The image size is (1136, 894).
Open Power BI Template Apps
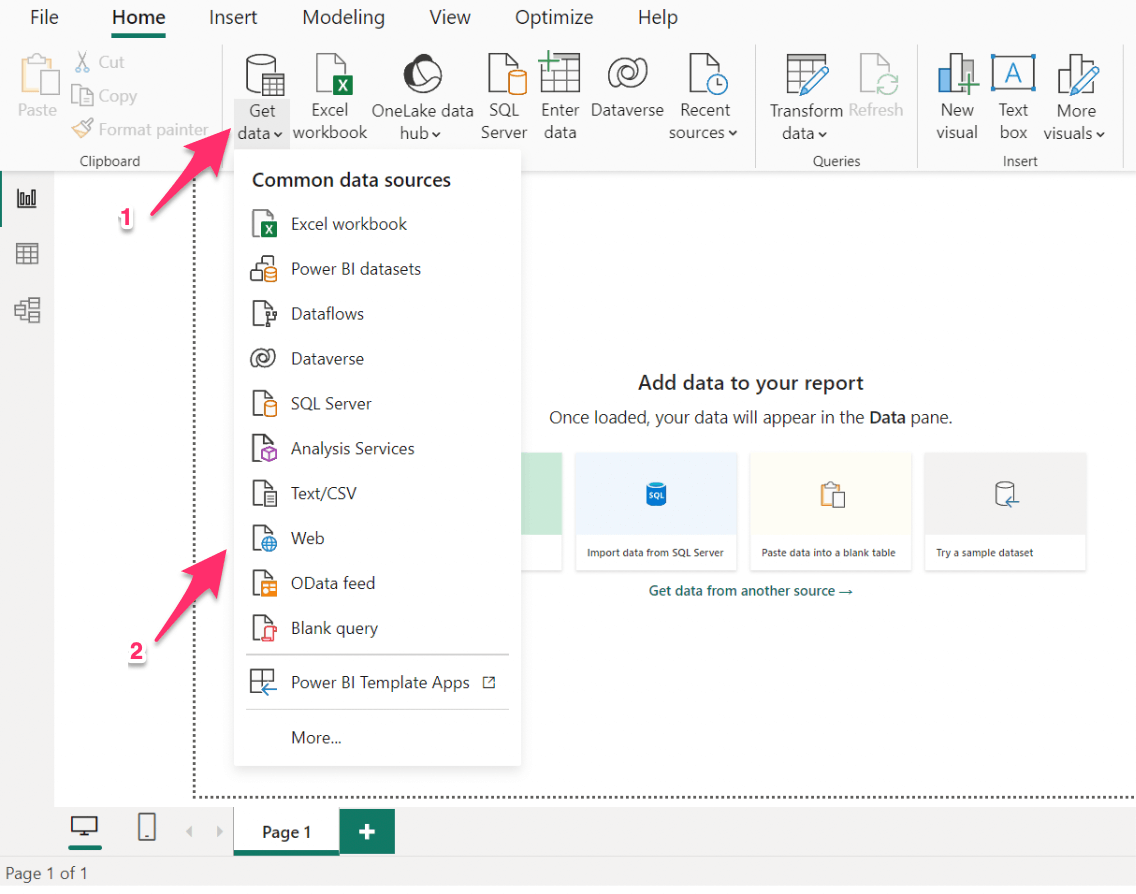click(x=377, y=682)
